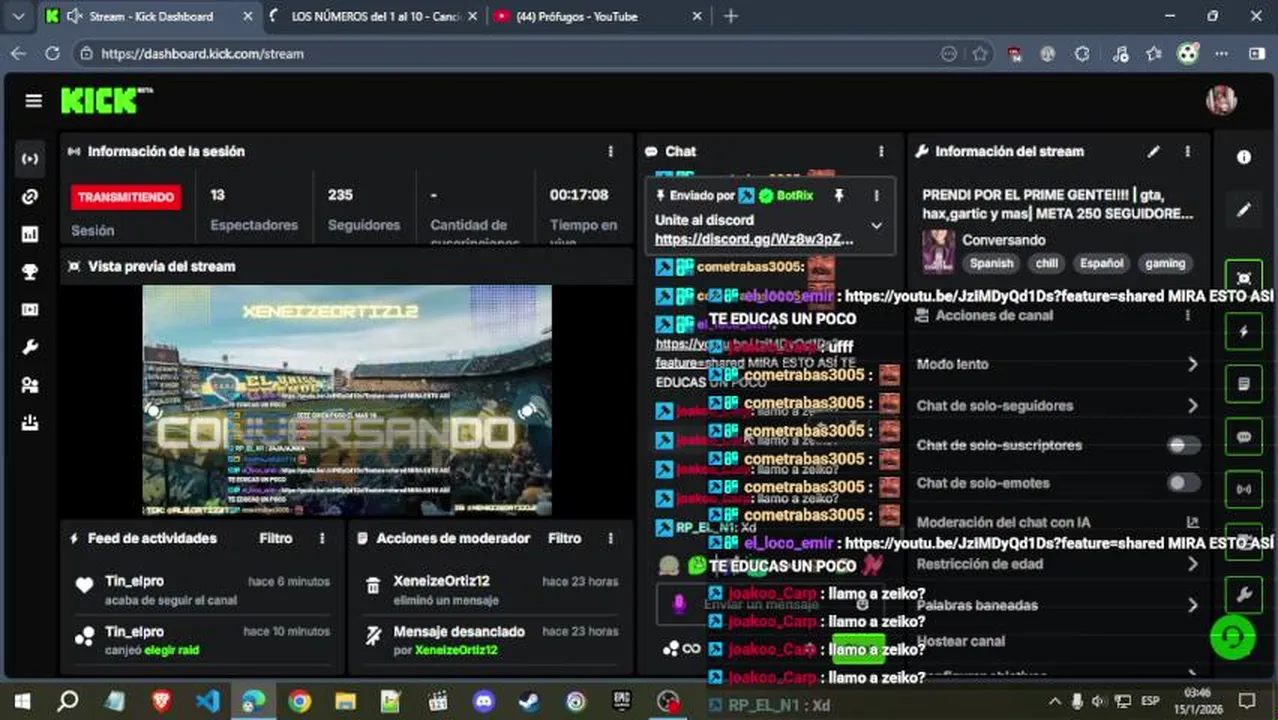Click trash icon beside XeneizeOrtiz12 moderator action
The width and height of the screenshot is (1278, 720).
click(373, 586)
